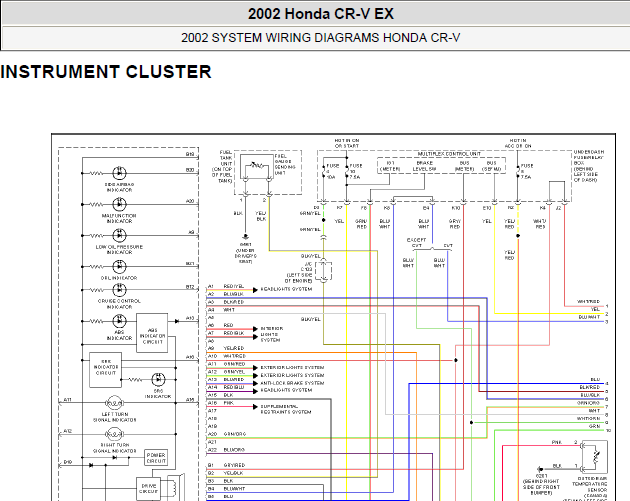Select the SRS INDICATOR LED symbol
630x501 pixels.
[158, 379]
